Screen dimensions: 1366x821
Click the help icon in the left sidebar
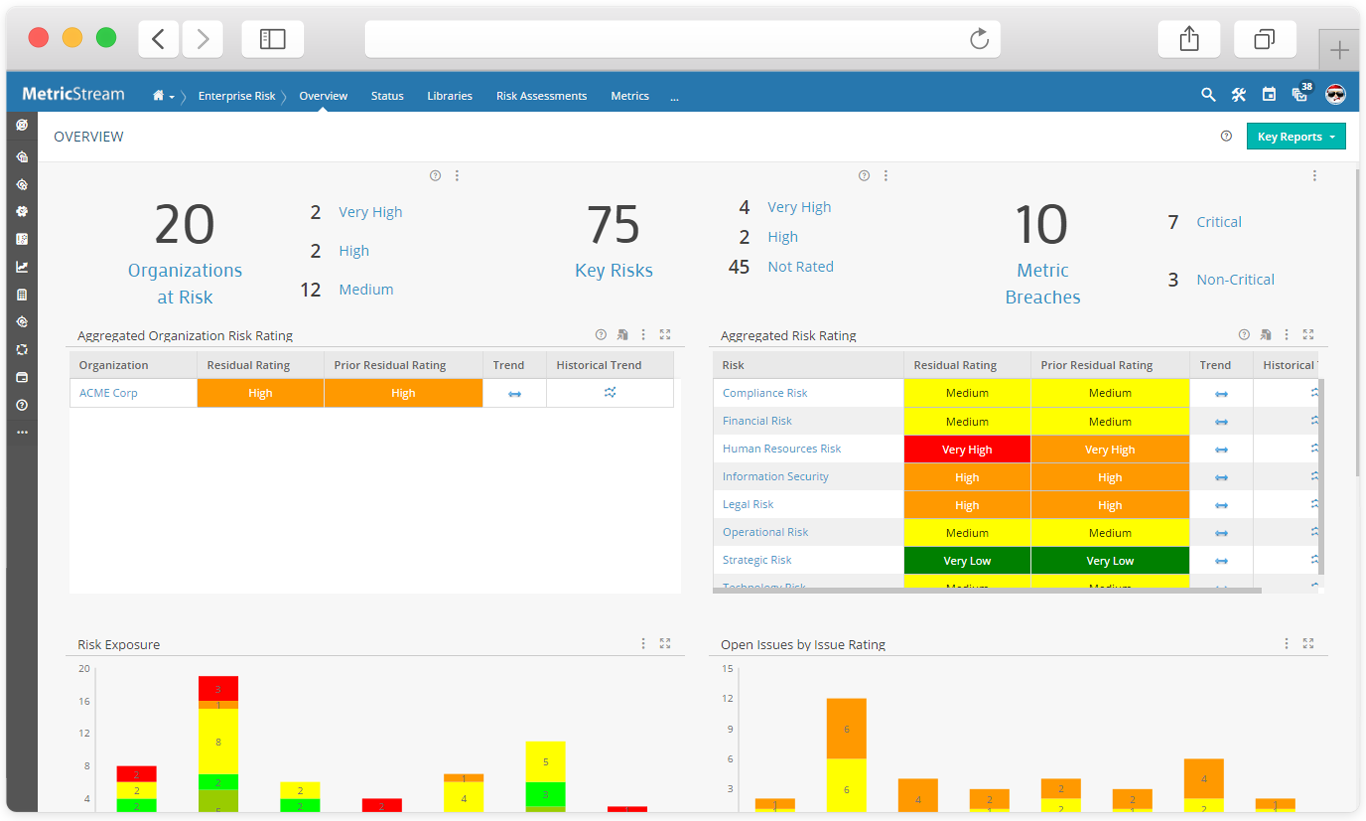[21, 406]
